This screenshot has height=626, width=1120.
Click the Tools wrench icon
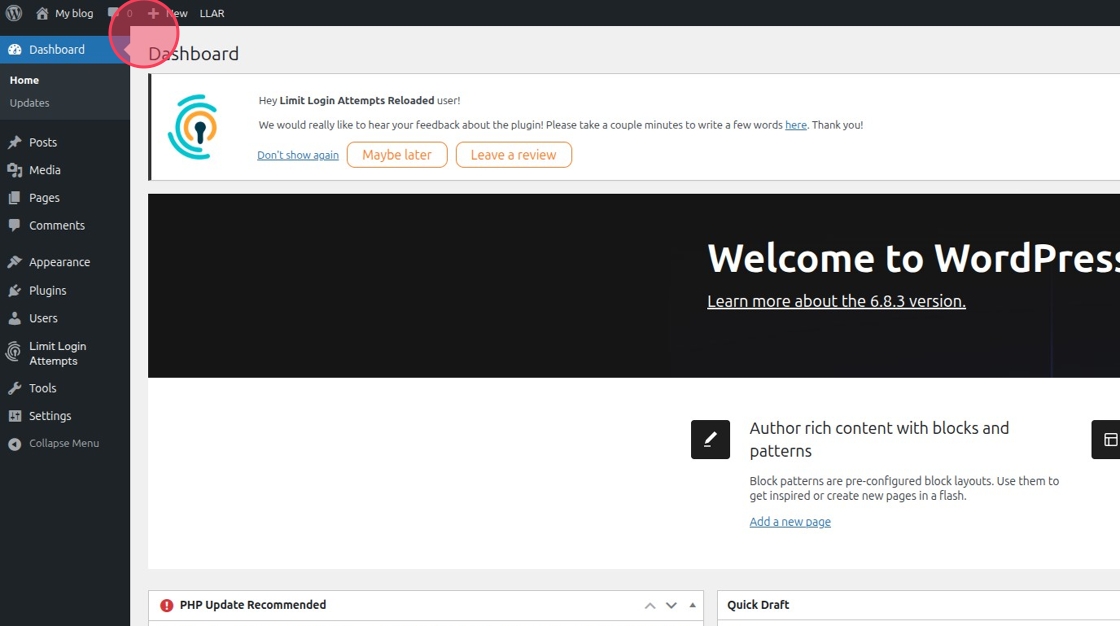coord(14,388)
